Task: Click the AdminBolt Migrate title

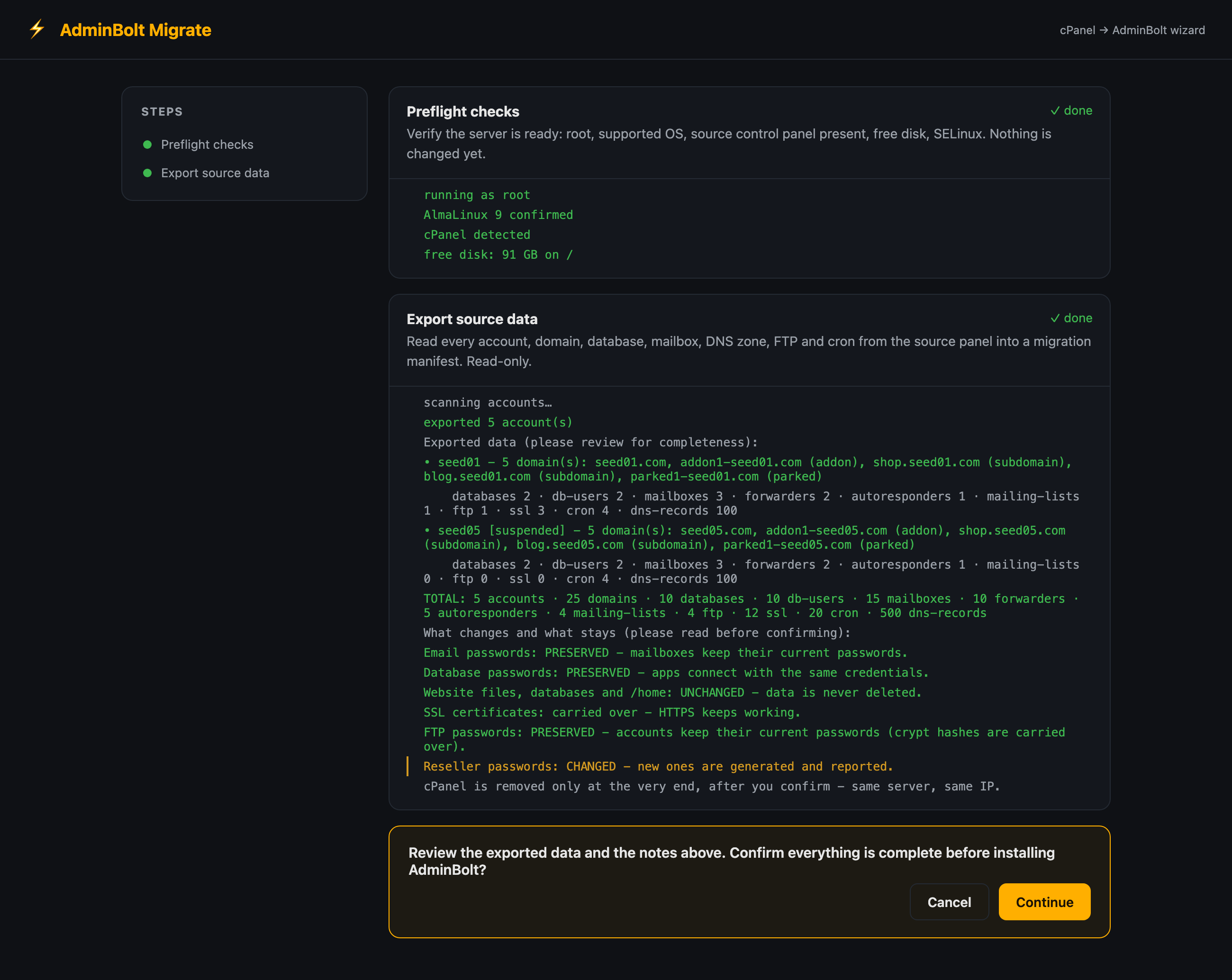Action: [x=136, y=30]
